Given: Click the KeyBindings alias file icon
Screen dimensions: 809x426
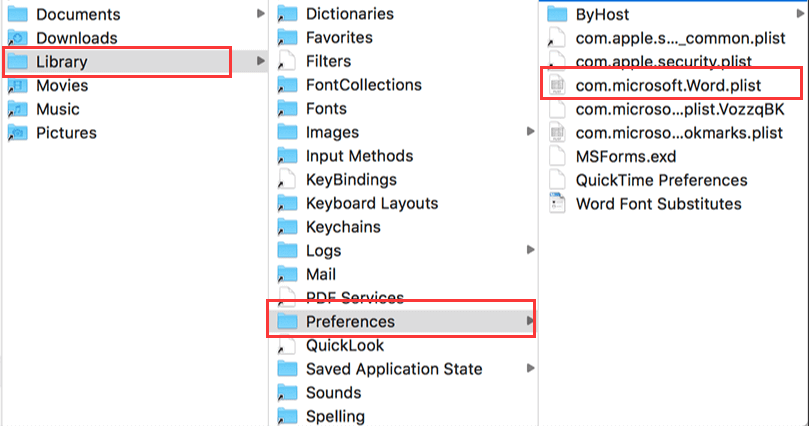Looking at the screenshot, I should click(287, 179).
